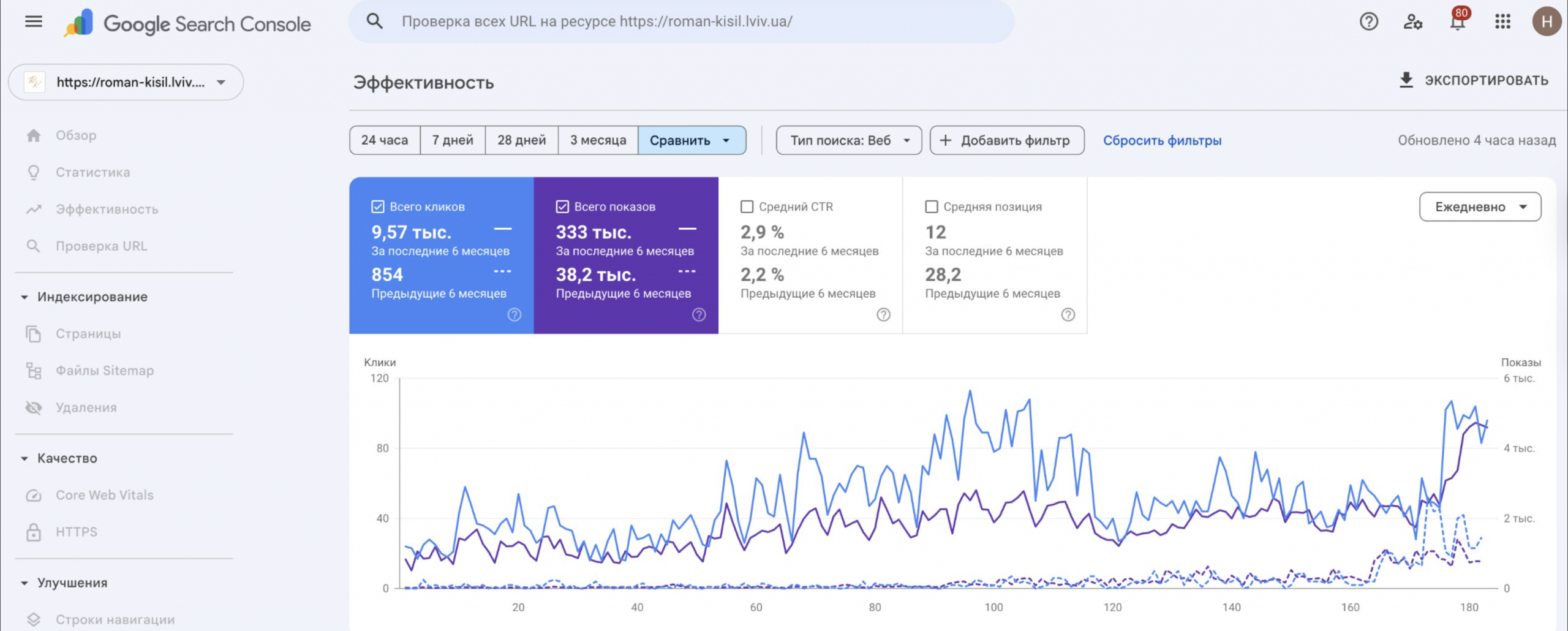Open the property selector dropdown

click(x=126, y=82)
